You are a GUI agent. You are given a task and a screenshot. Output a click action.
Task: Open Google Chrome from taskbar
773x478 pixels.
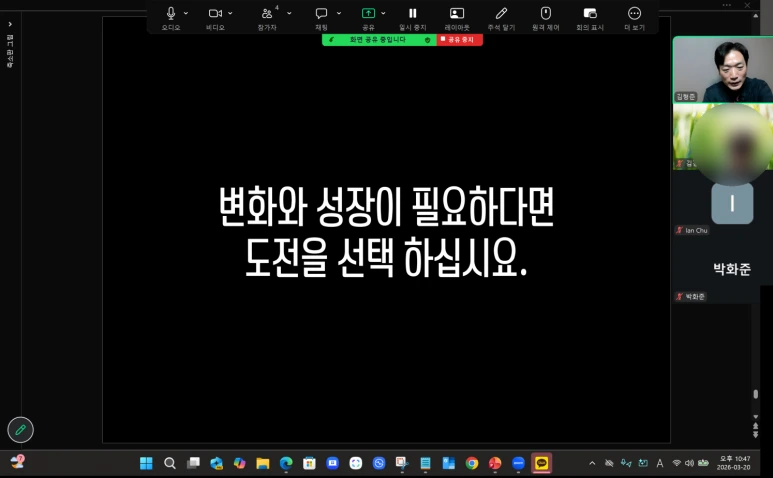point(472,463)
